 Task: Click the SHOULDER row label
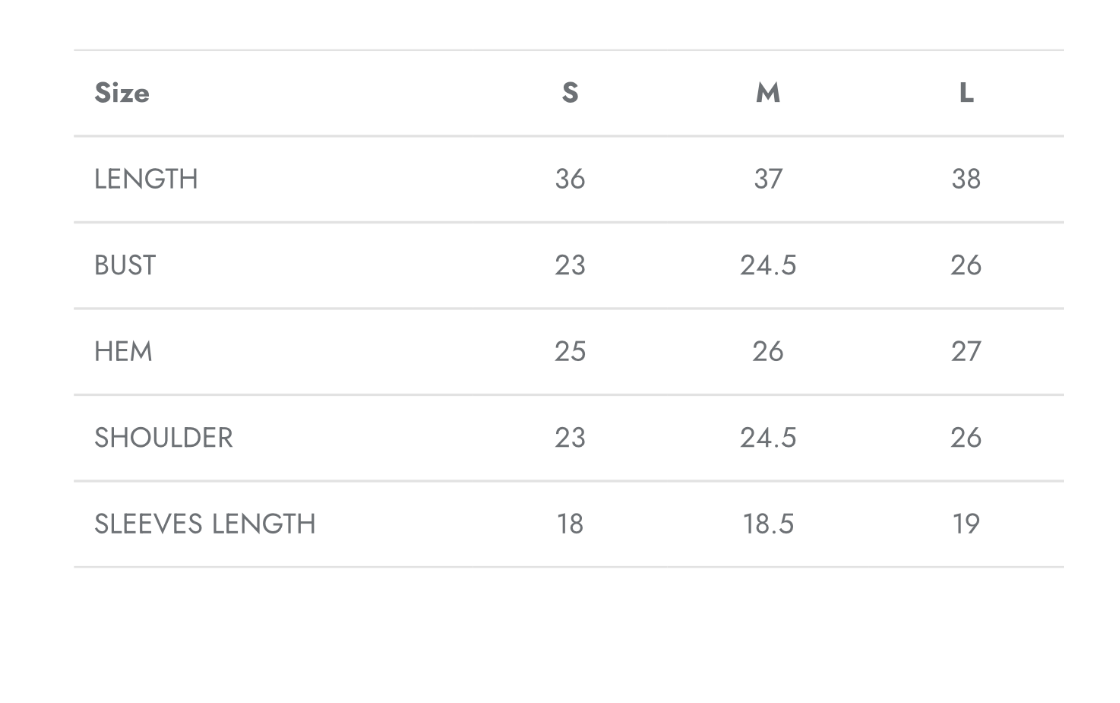click(163, 438)
